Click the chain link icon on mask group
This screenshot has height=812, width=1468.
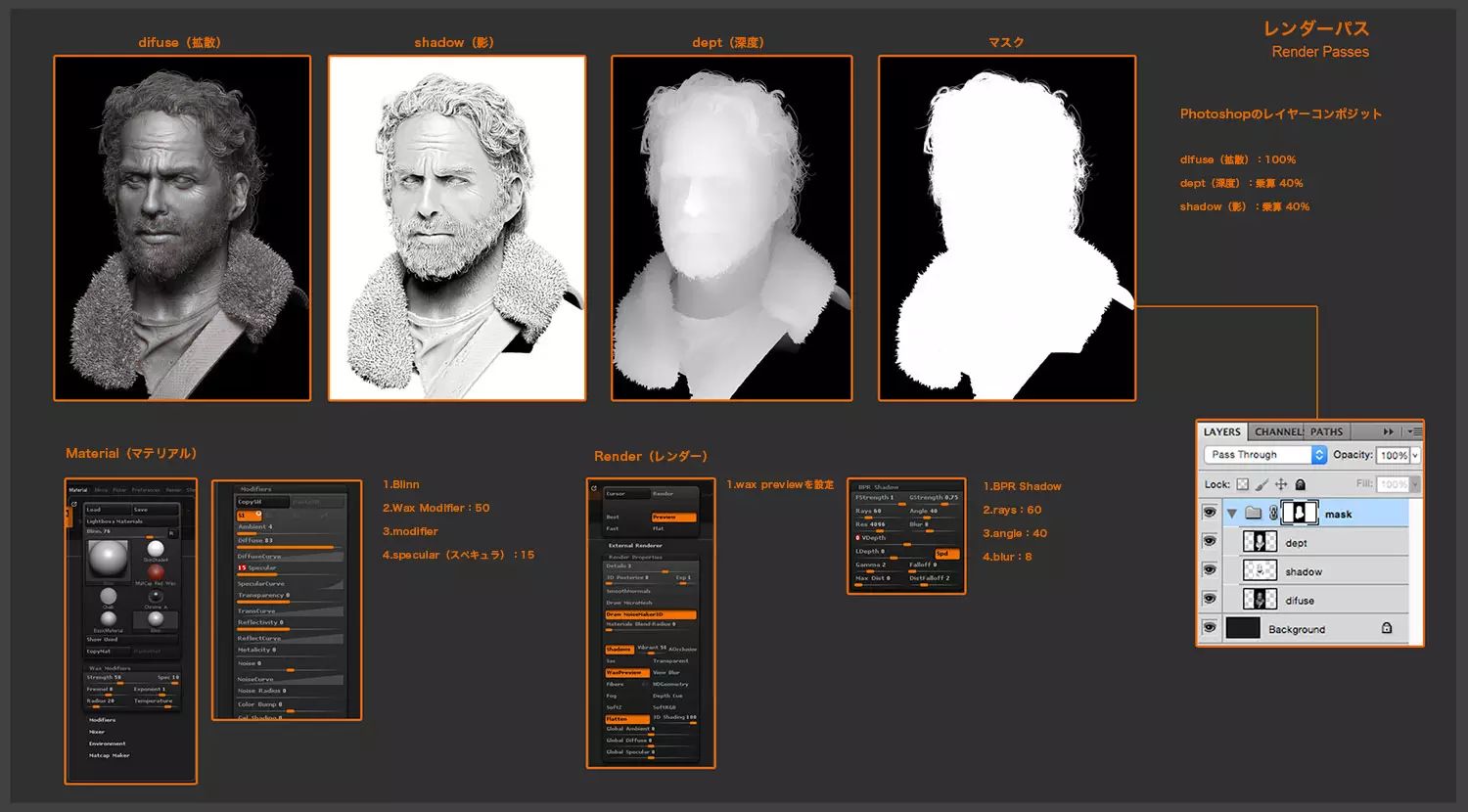1273,513
